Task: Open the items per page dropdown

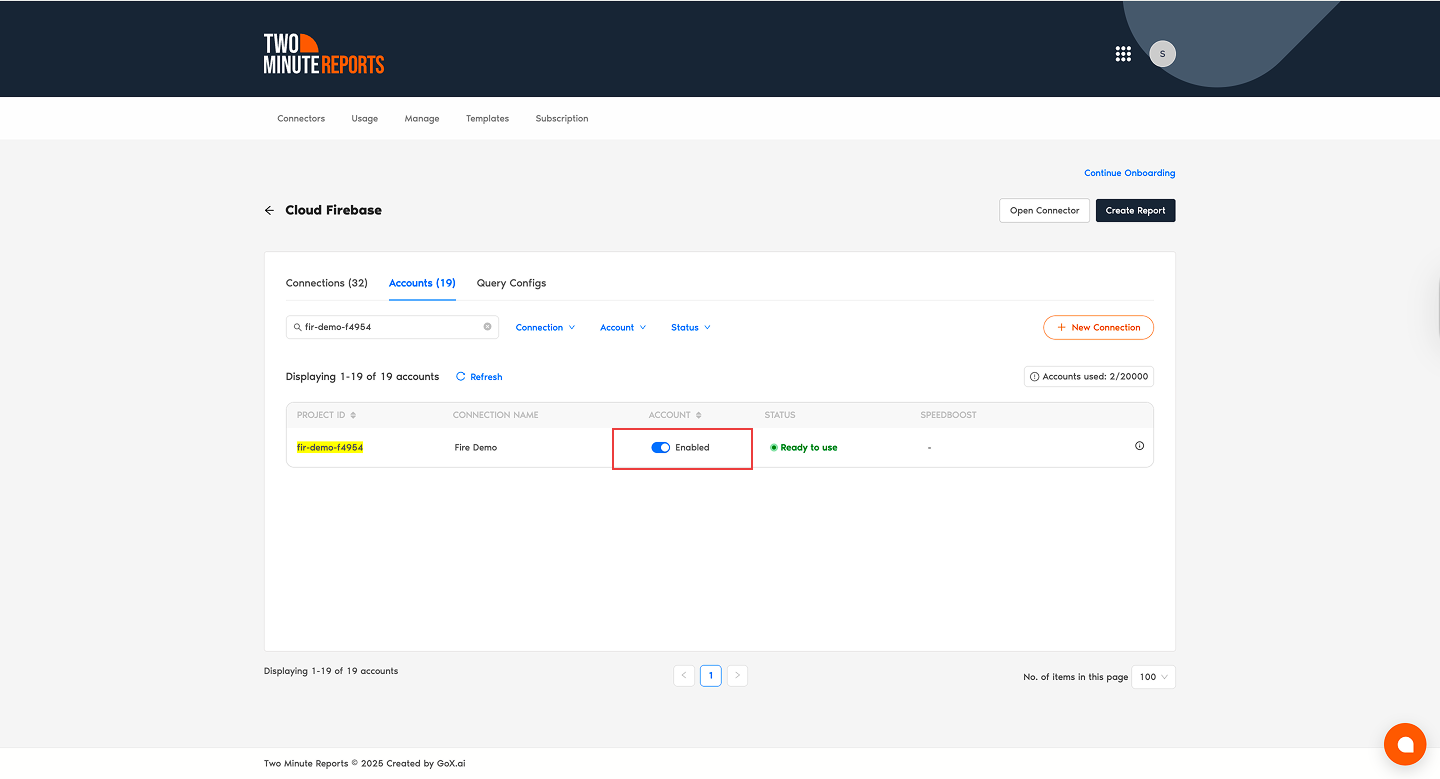Action: (x=1153, y=677)
